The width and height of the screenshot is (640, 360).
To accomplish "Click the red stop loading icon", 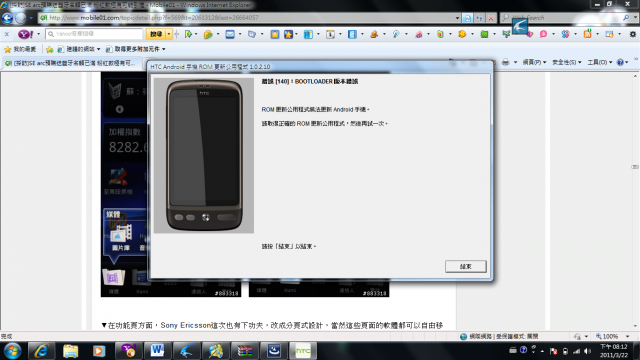I will pos(491,18).
